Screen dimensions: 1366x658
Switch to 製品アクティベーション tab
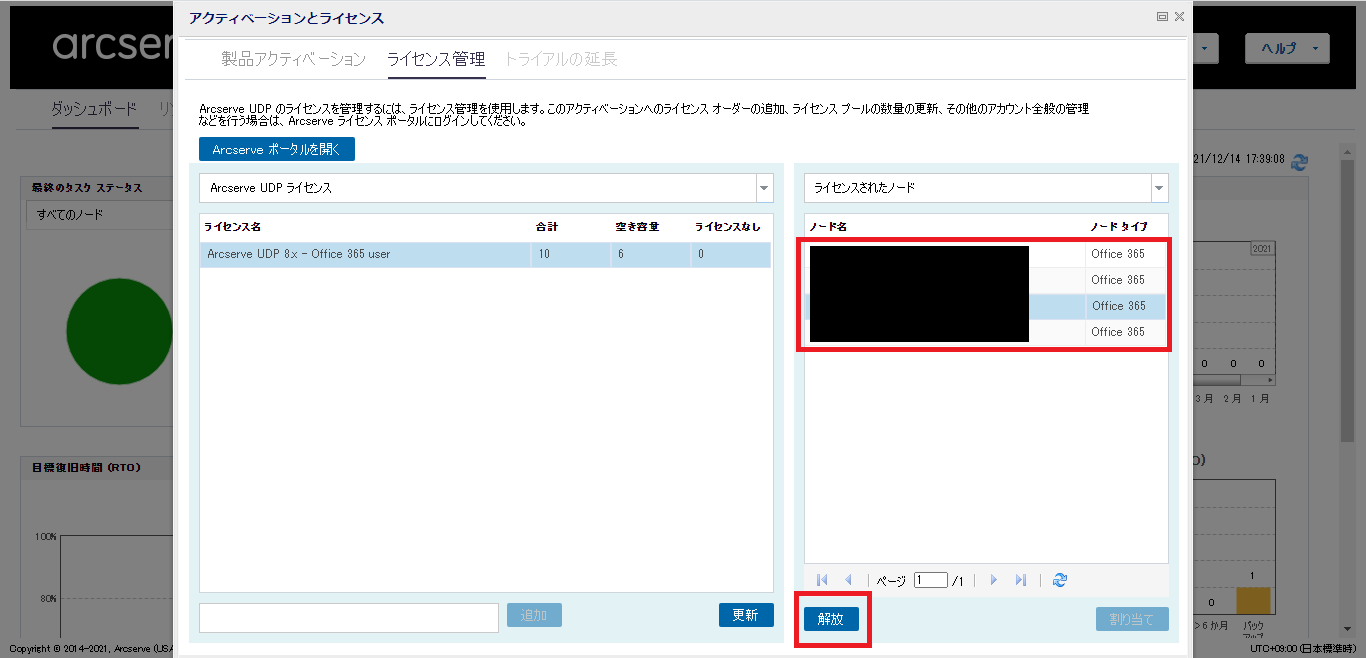pos(294,60)
